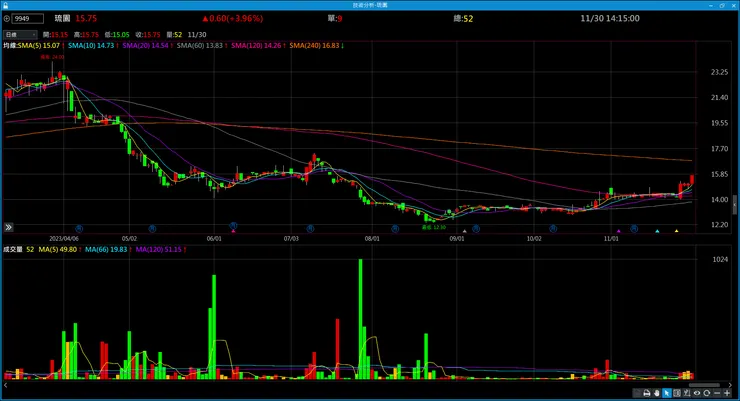Click the 1024 volume axis label
The width and height of the screenshot is (740, 401).
720,259
